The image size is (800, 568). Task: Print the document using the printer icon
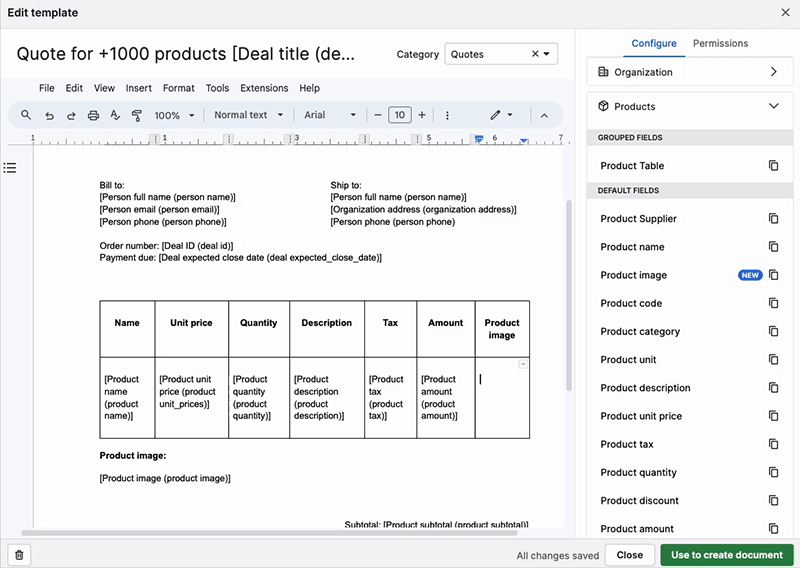(x=93, y=115)
